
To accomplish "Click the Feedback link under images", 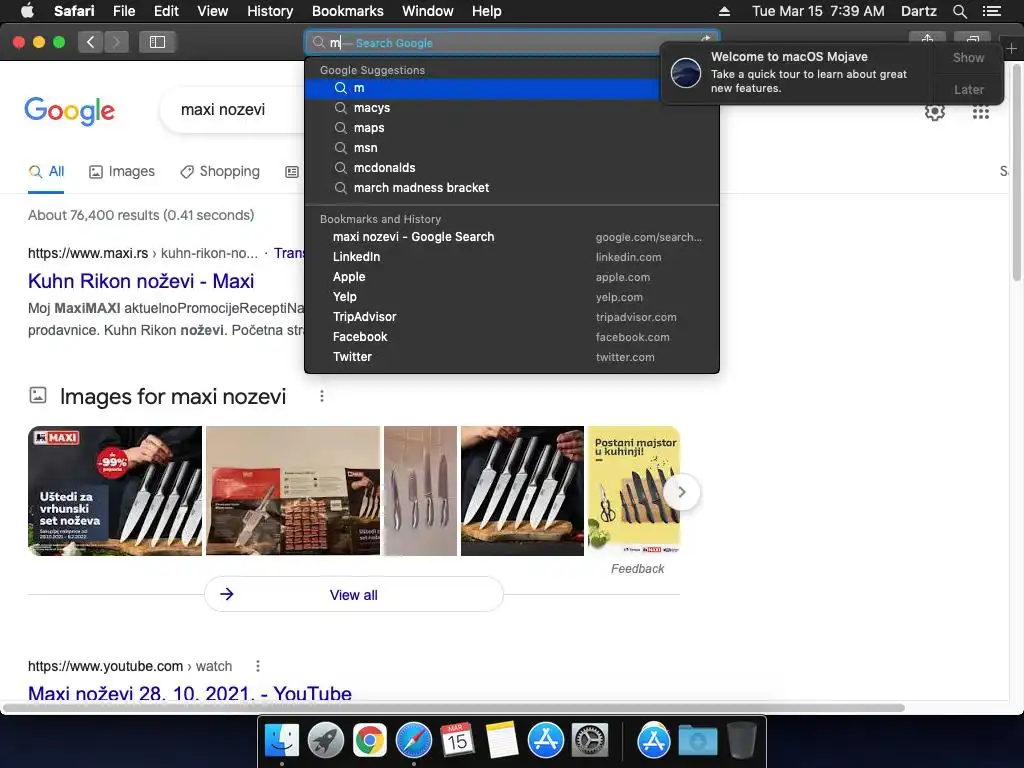I will pos(637,569).
